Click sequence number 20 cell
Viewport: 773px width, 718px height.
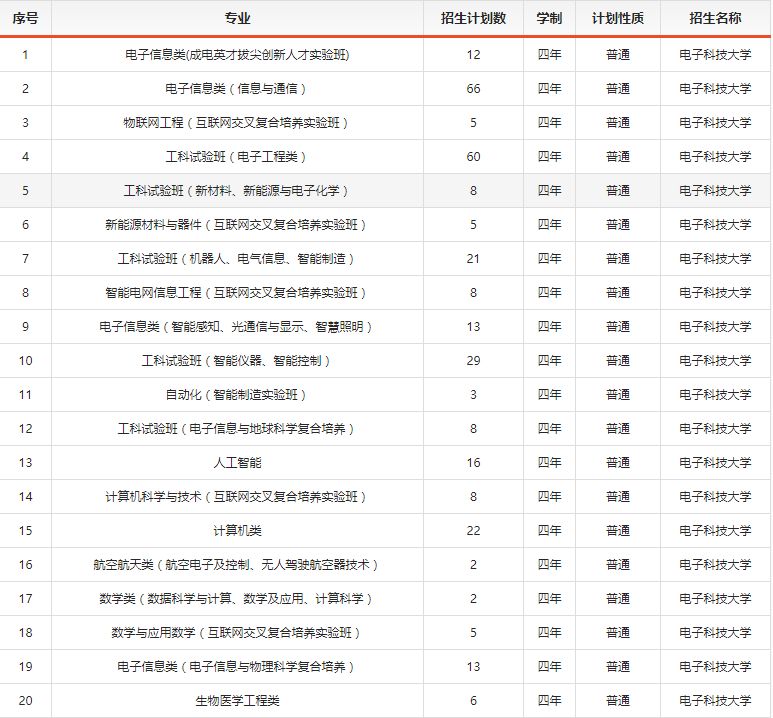pos(25,701)
